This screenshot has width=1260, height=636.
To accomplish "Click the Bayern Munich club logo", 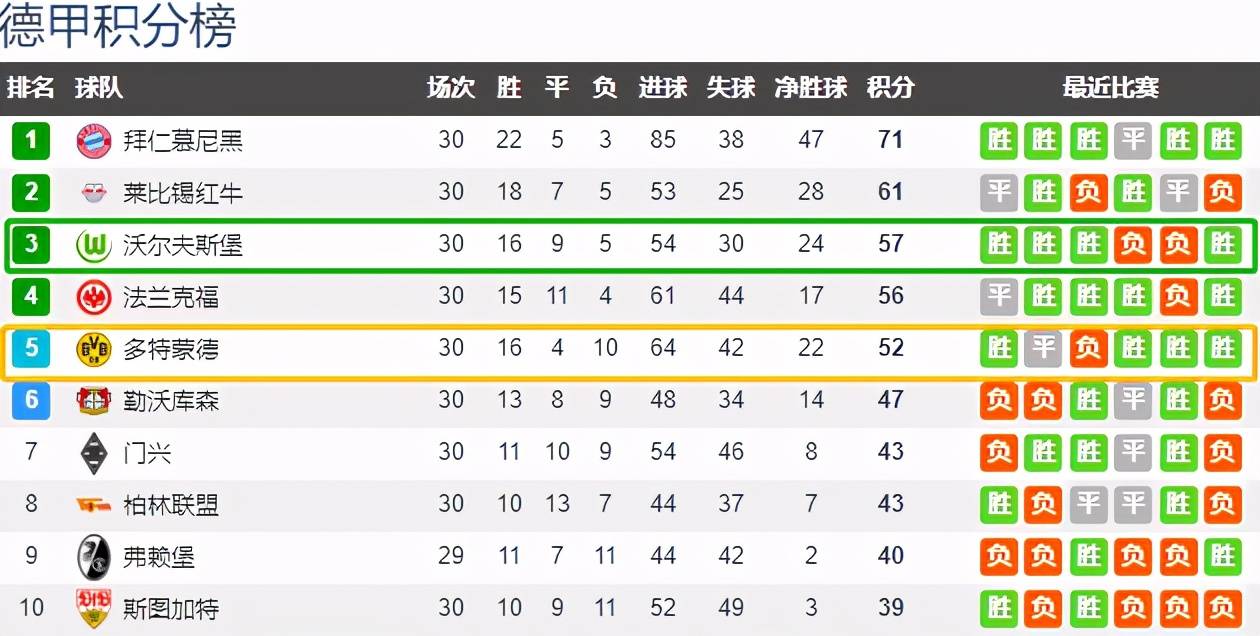I will 94,140.
